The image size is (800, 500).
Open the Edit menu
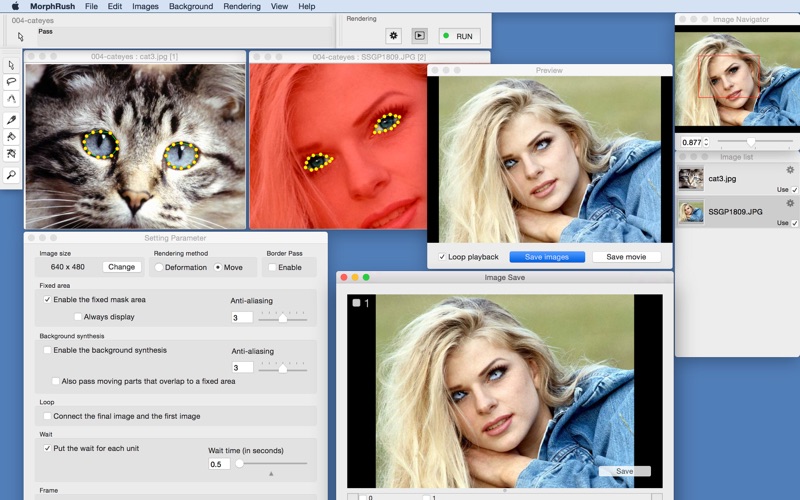[x=115, y=6]
